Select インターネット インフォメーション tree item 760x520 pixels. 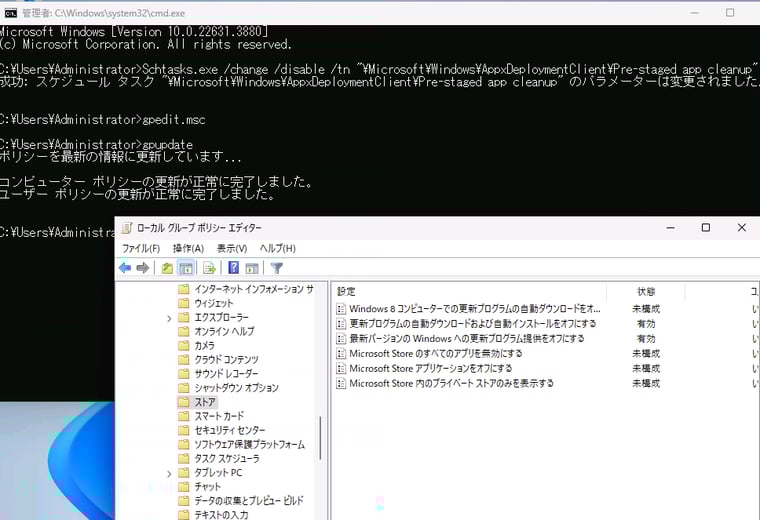[254, 289]
